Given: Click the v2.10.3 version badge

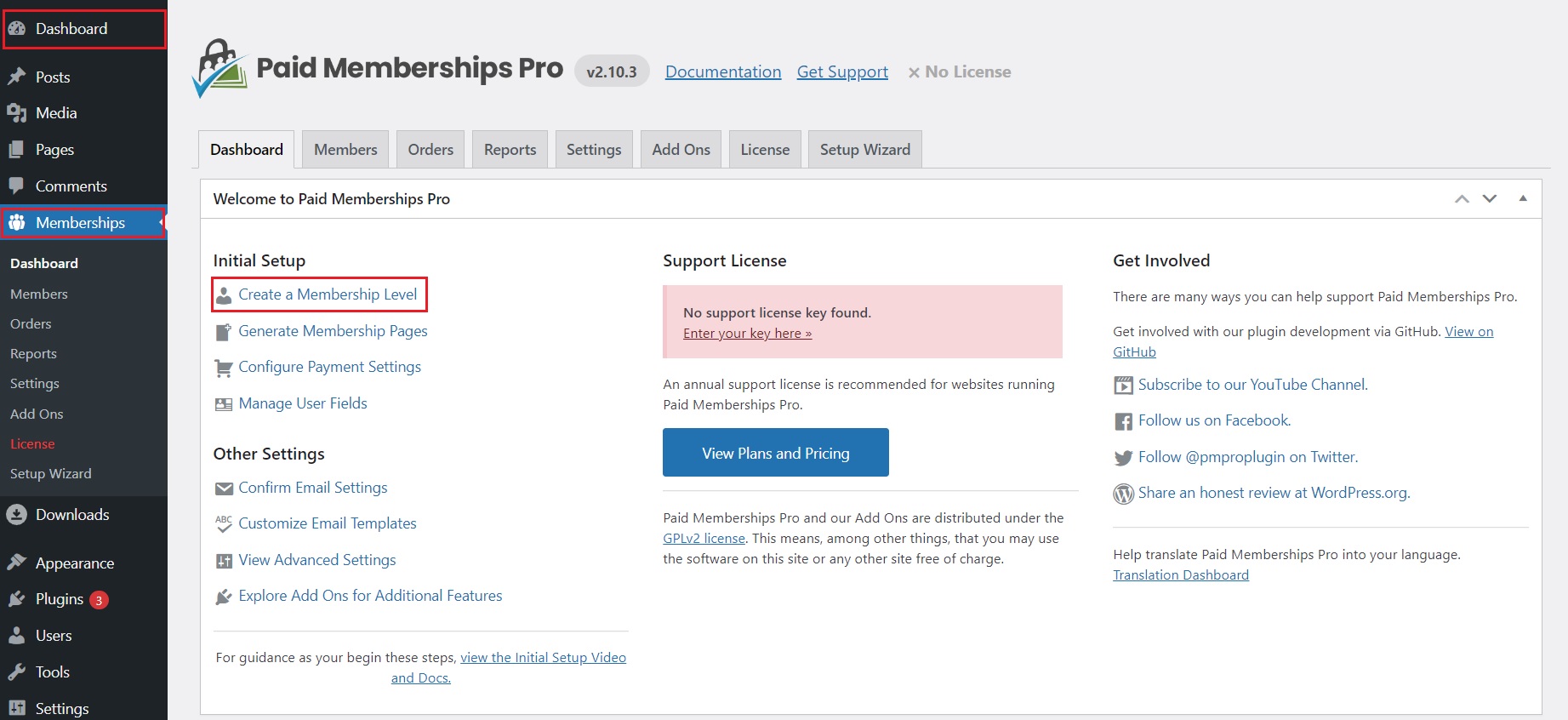Looking at the screenshot, I should tap(612, 71).
